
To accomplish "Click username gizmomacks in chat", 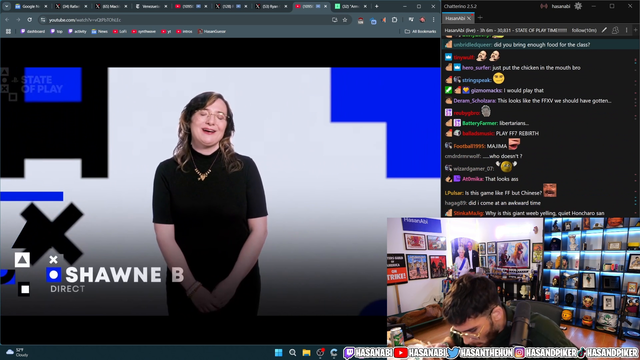I will click(486, 91).
